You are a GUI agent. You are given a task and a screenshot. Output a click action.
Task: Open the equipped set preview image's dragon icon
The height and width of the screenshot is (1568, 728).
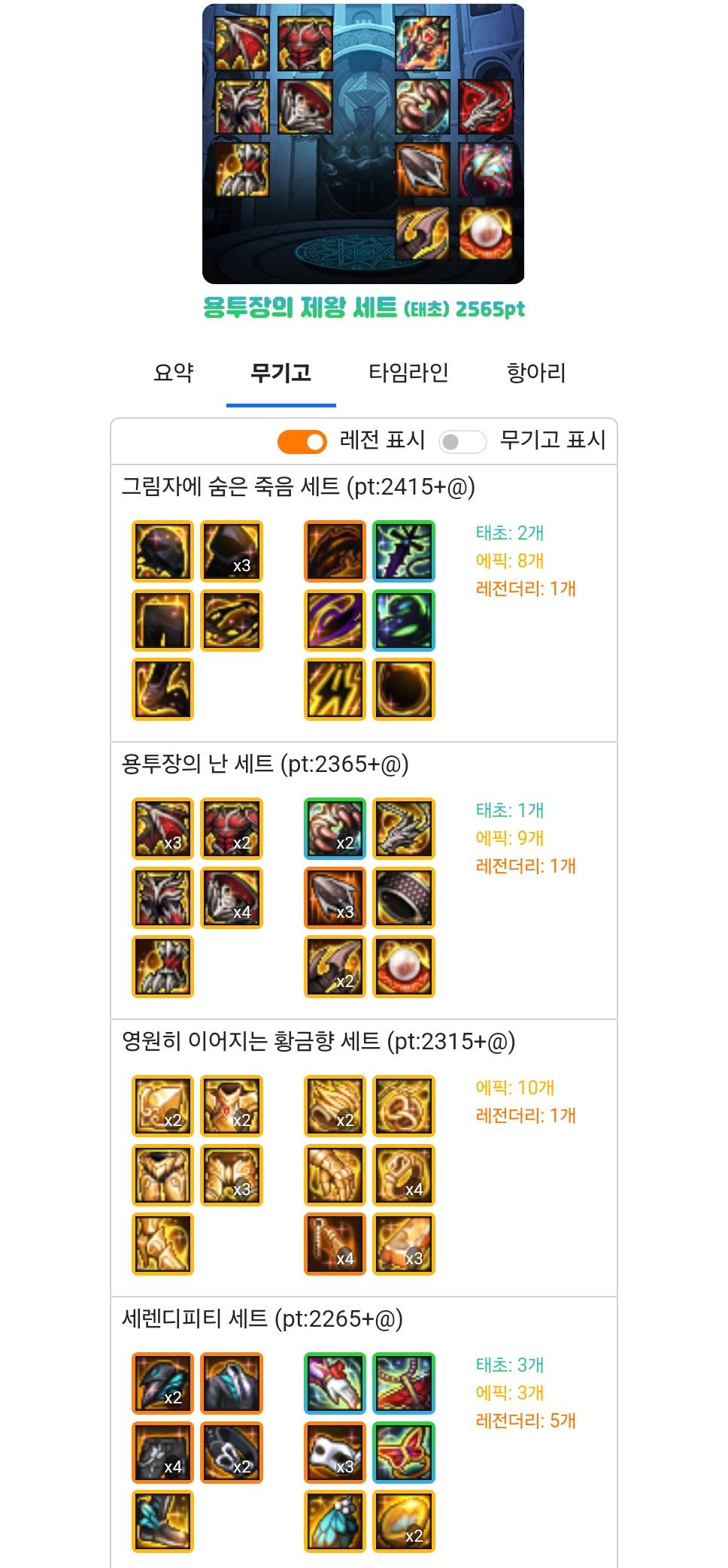click(x=486, y=107)
